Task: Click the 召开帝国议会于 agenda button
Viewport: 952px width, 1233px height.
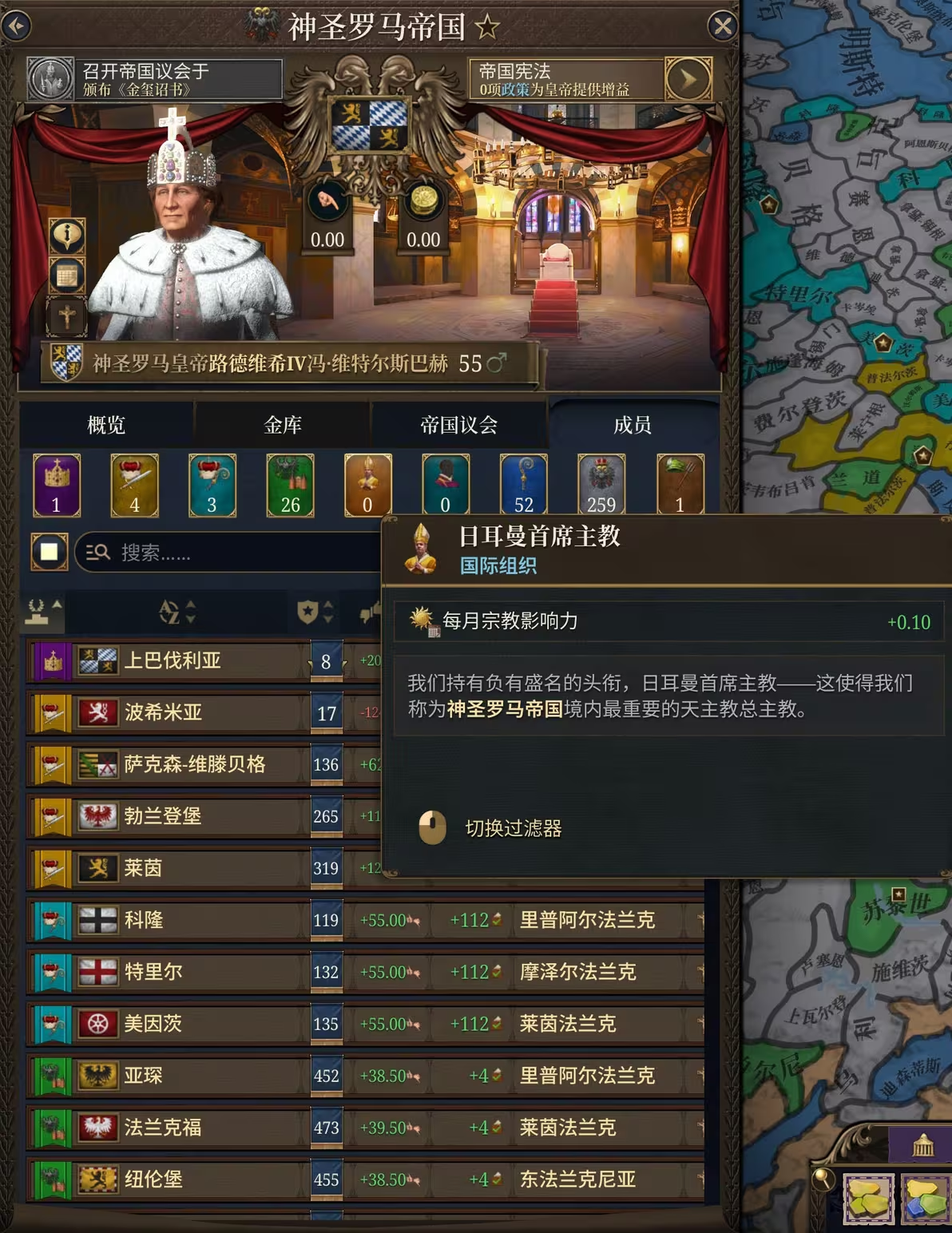Action: [x=154, y=79]
